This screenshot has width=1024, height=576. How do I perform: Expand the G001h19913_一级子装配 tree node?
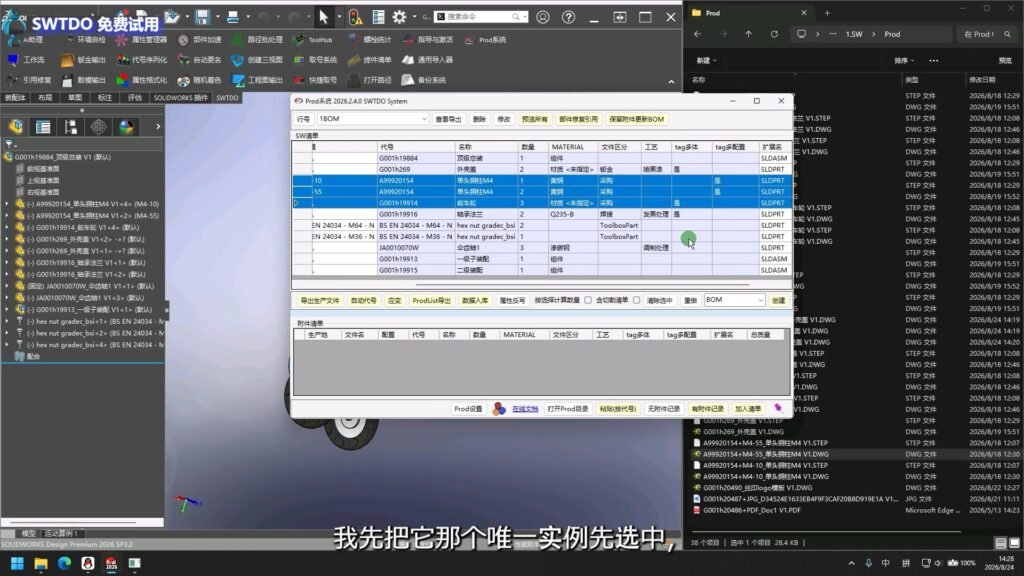click(x=7, y=310)
